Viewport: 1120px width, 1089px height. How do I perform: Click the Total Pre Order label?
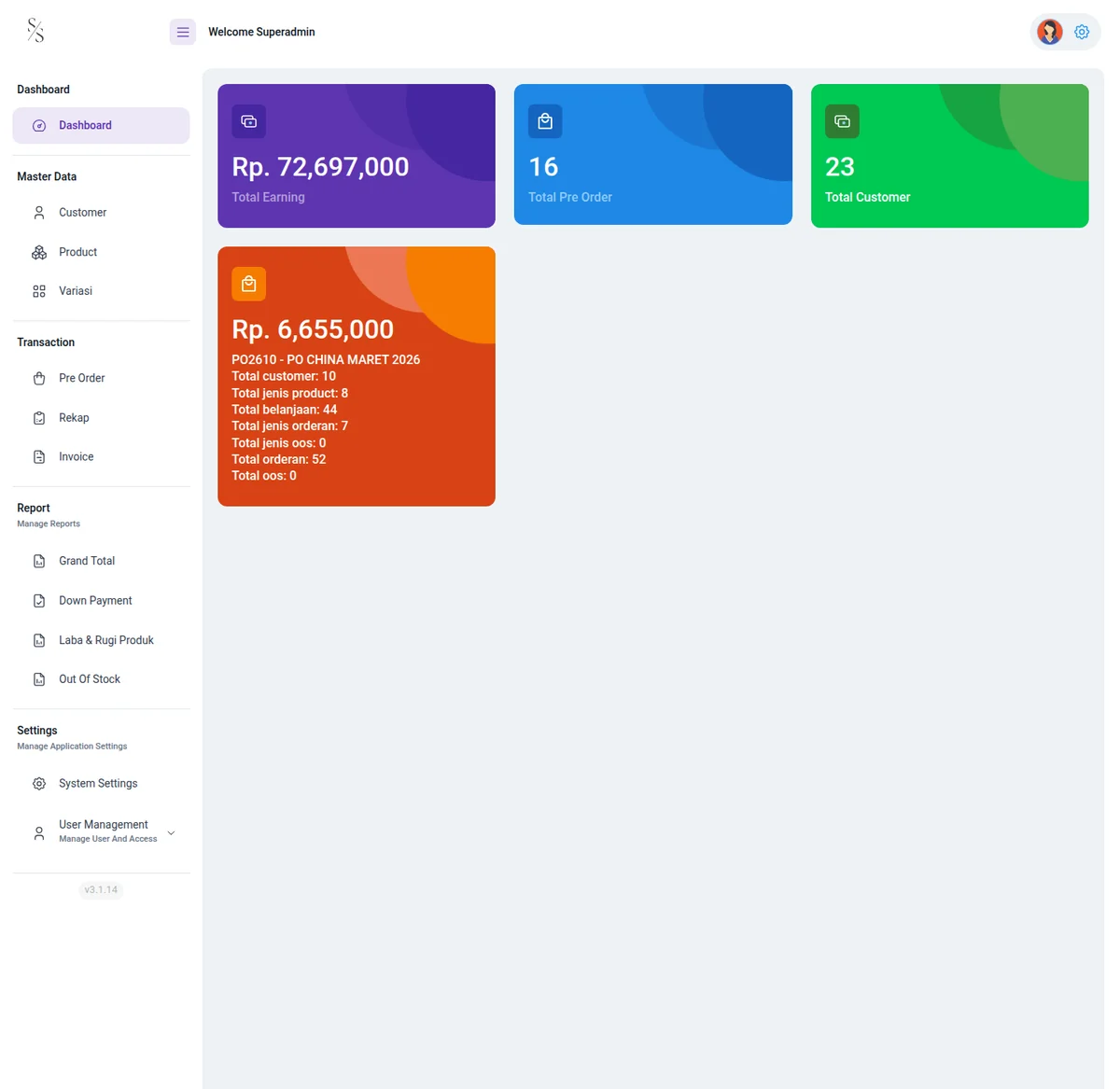click(x=570, y=198)
